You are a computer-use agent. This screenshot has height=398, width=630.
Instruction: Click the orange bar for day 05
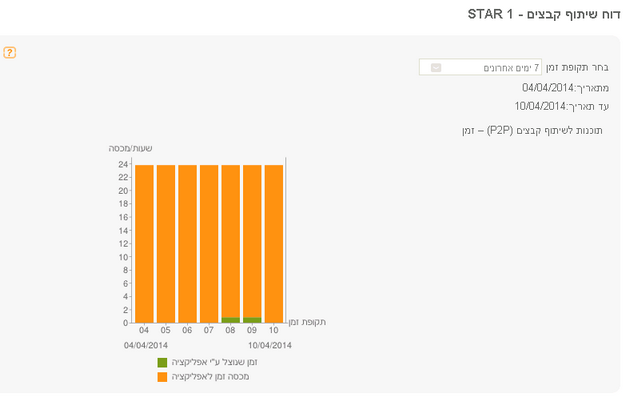pos(166,244)
